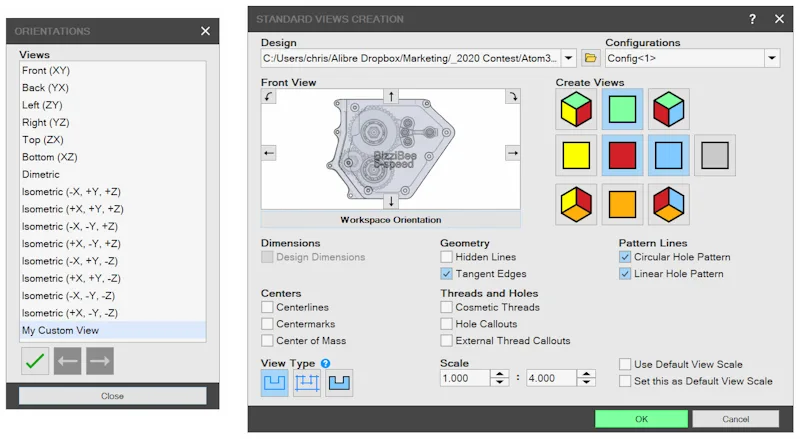
Task: Select Isometric (+X, -Y, -Z) view
Action: [113, 313]
